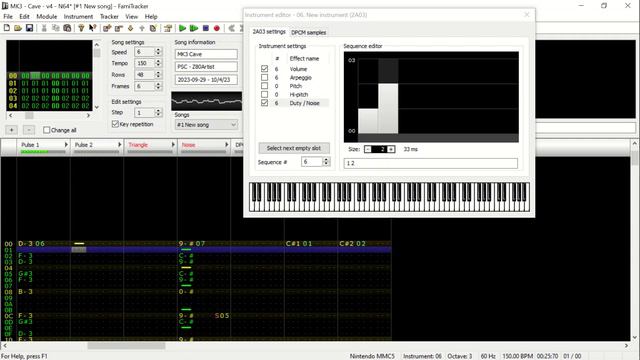Adjust the Frames spinner arrows

pyautogui.click(x=158, y=86)
